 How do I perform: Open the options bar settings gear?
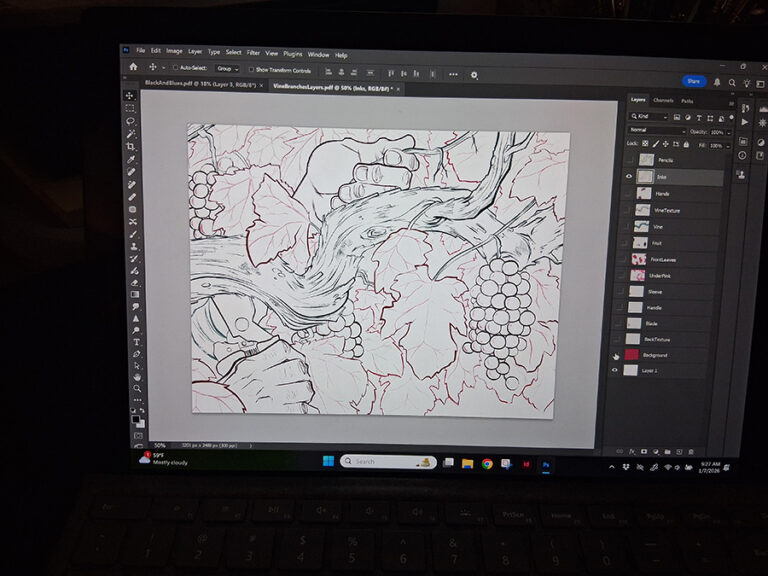pos(474,74)
